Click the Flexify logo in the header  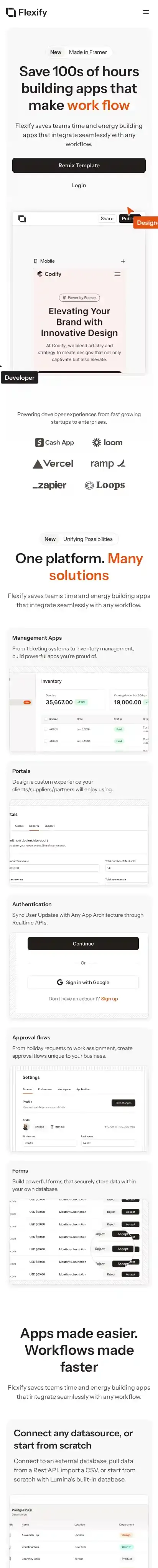27,12
